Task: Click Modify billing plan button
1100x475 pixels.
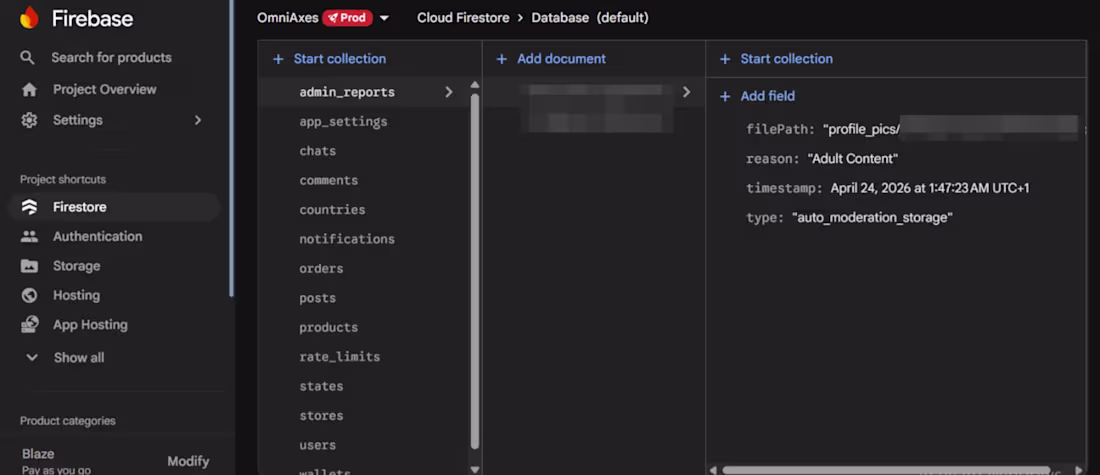Action: pyautogui.click(x=188, y=461)
